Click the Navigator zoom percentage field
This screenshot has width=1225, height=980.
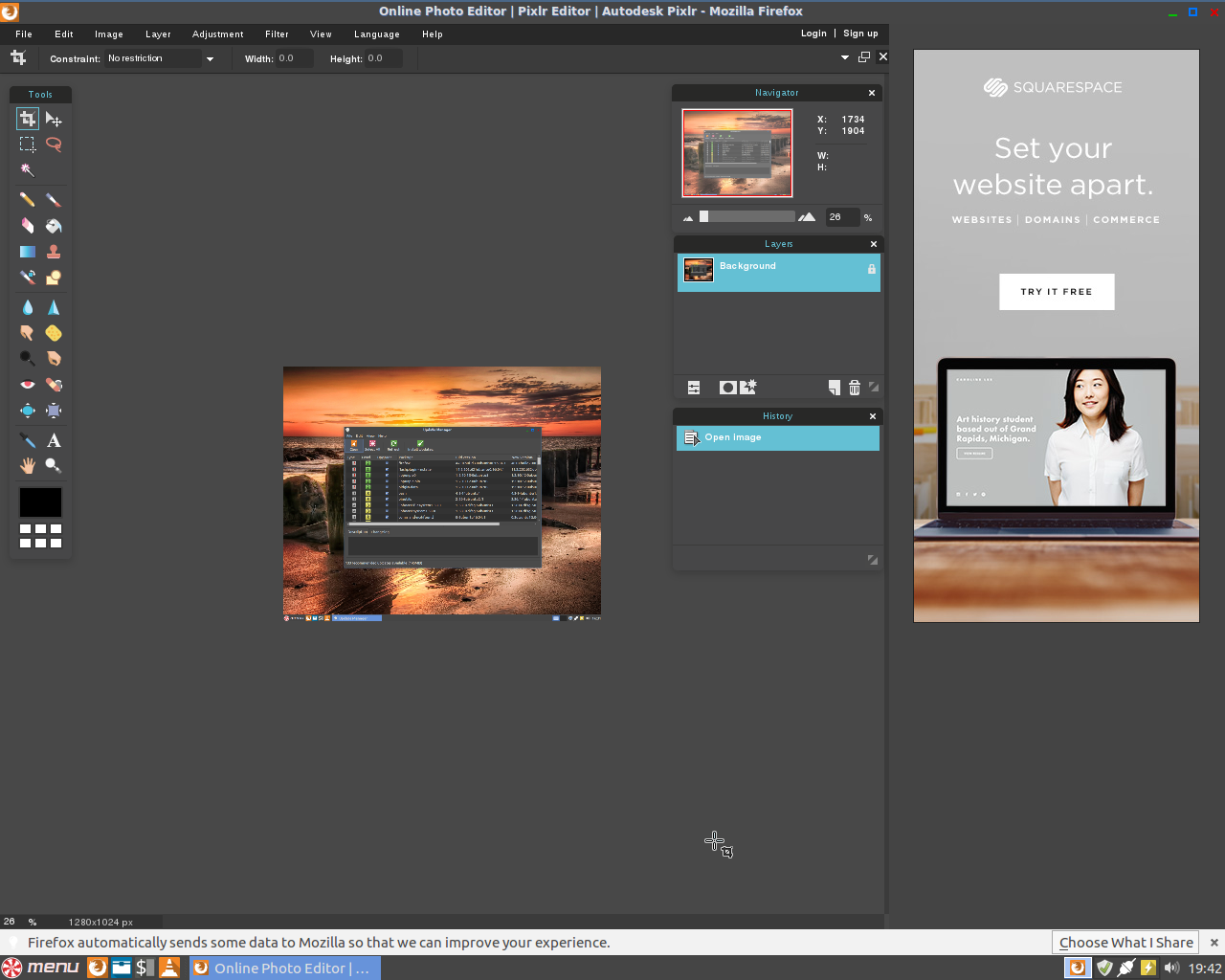coord(842,217)
